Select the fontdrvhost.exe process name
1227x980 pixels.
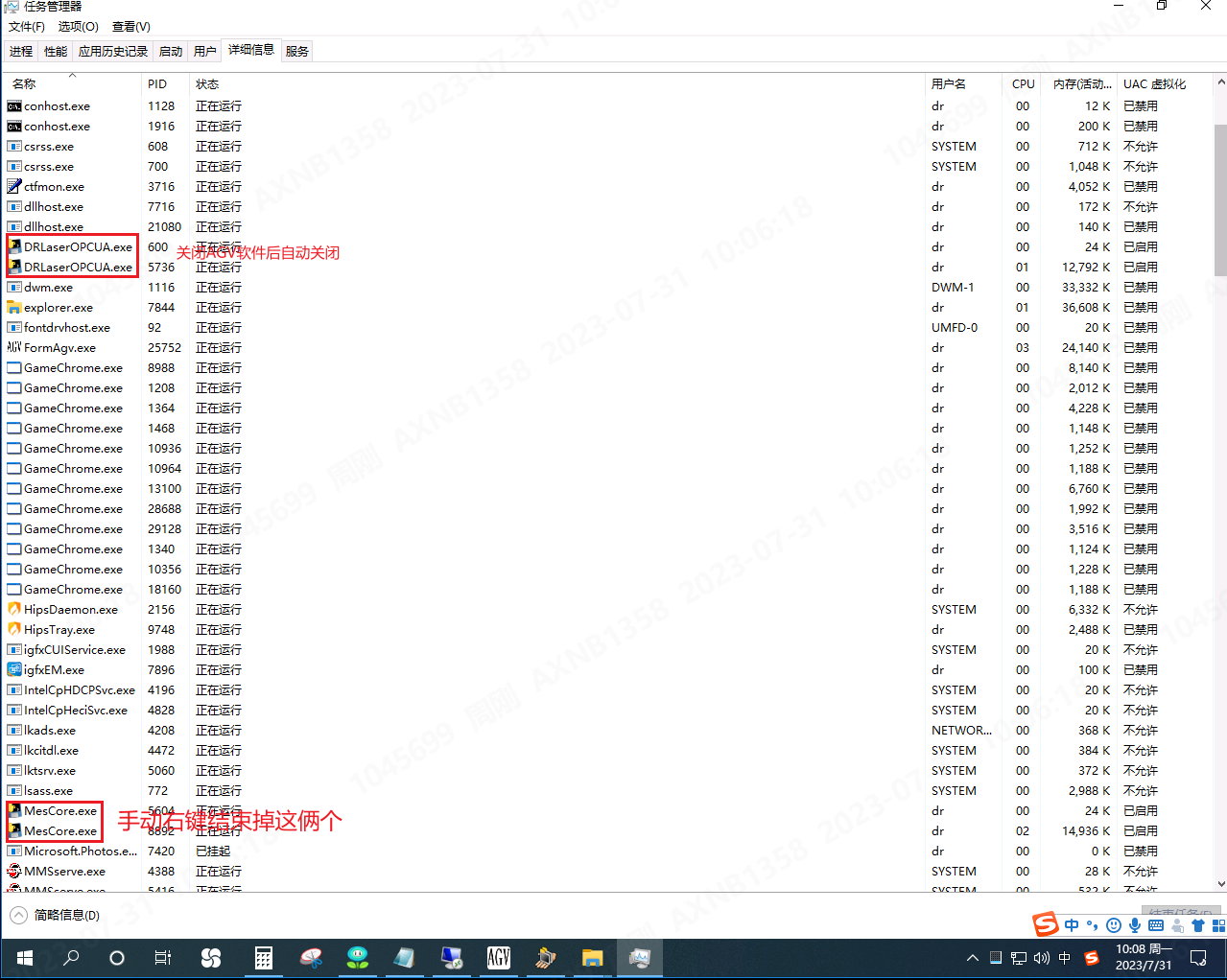coord(67,327)
